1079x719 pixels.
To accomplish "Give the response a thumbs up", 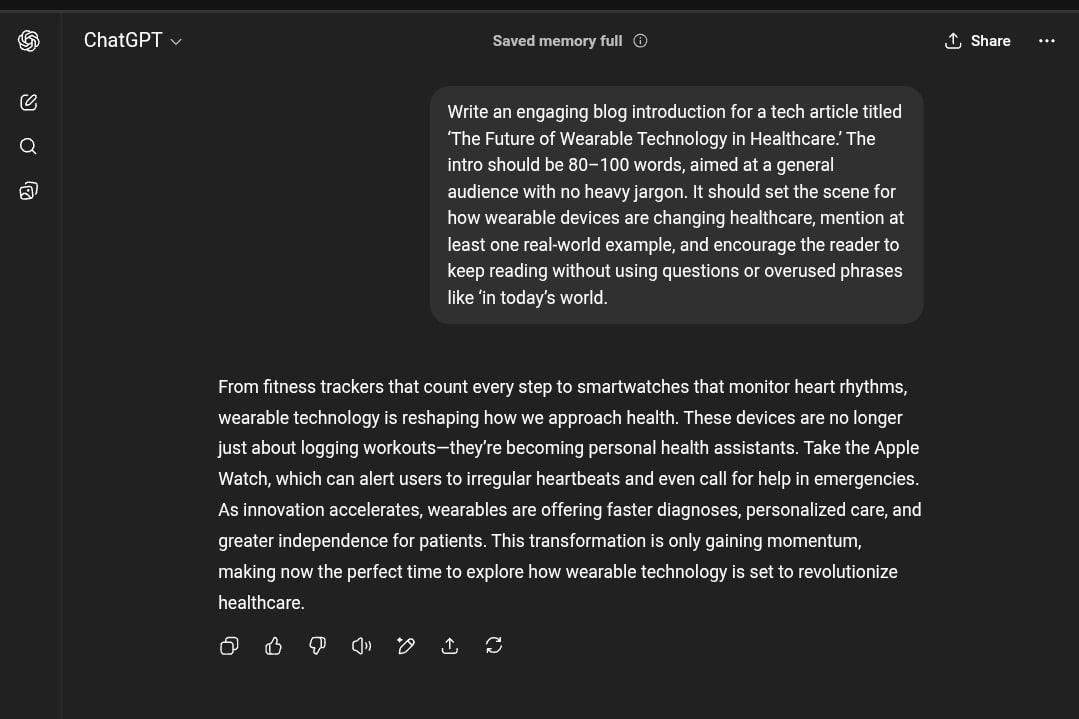I will 273,645.
